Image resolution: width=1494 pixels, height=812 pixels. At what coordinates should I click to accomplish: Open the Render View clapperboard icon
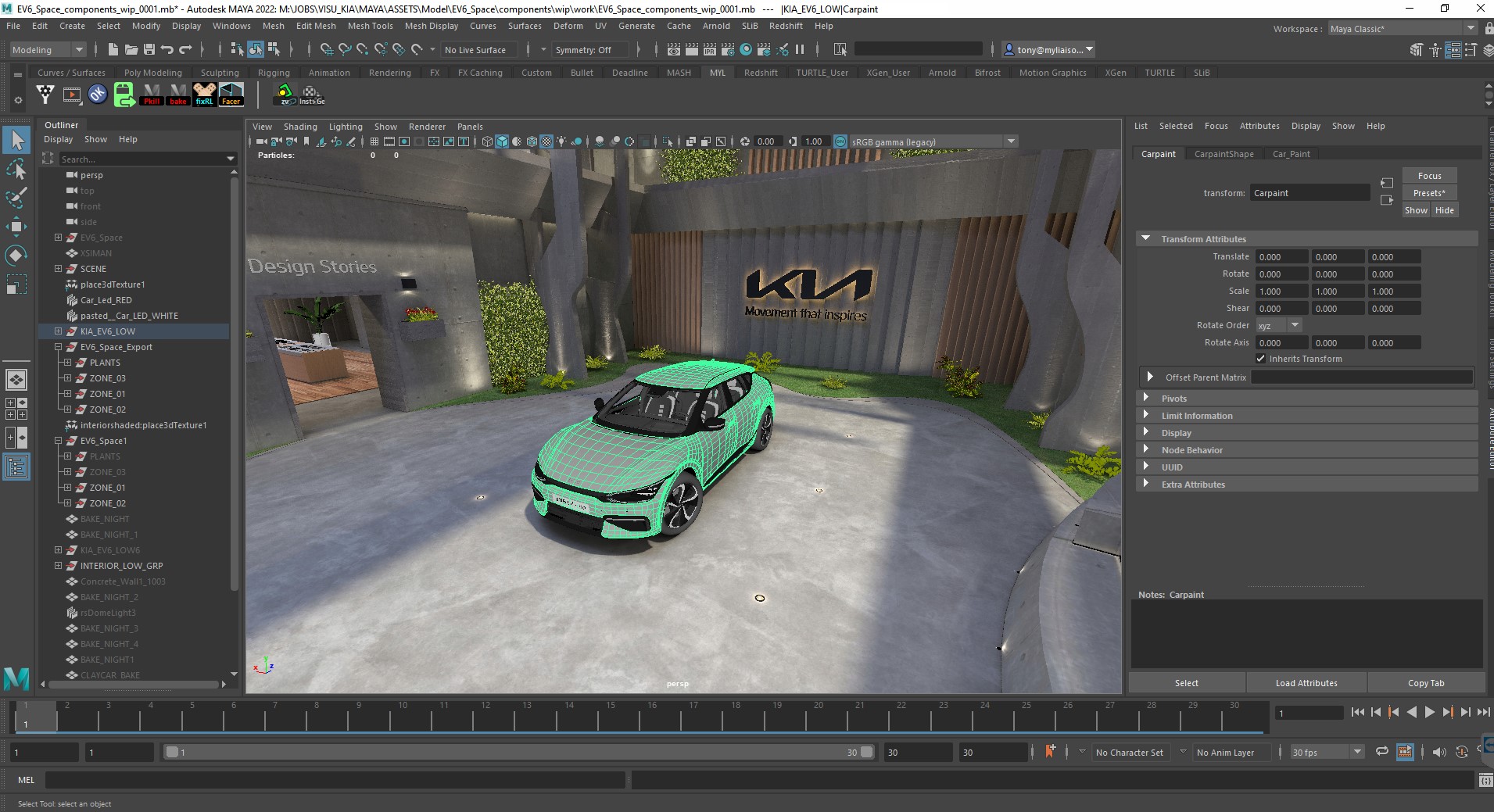(x=674, y=49)
